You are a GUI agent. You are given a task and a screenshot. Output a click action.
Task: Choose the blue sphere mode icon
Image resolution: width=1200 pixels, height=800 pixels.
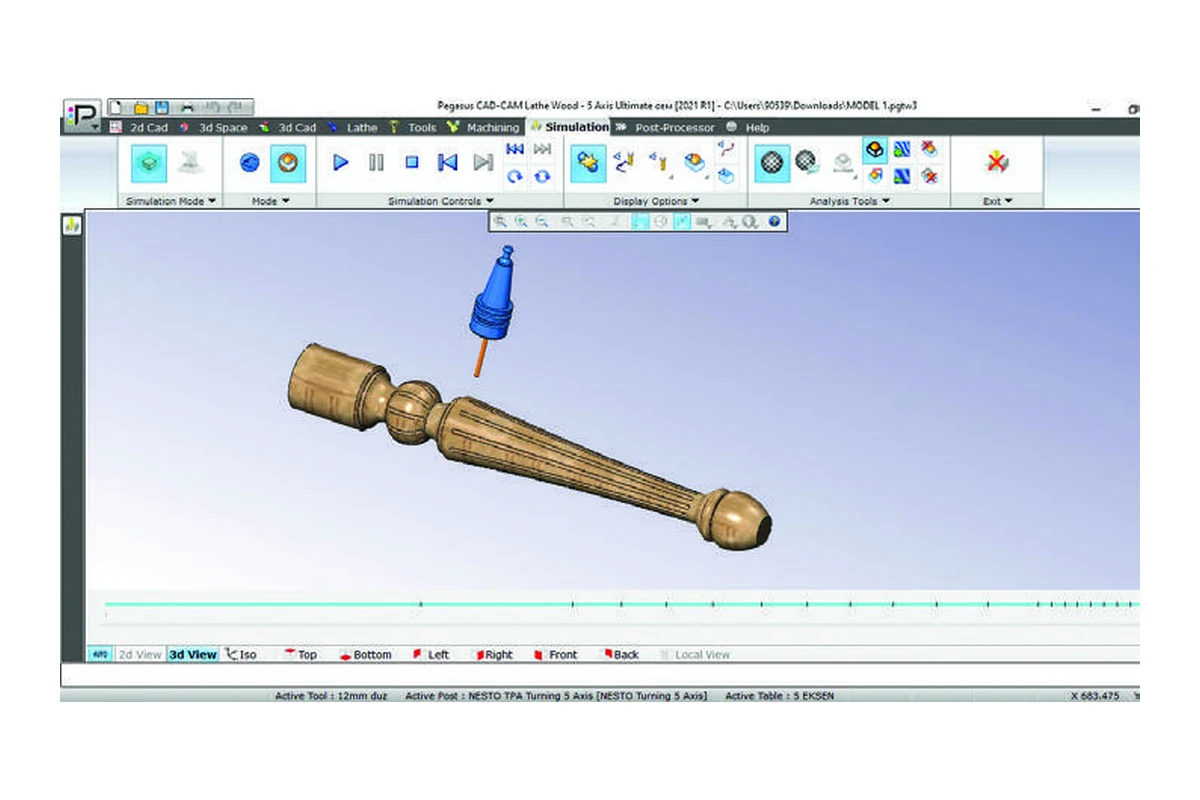click(250, 162)
